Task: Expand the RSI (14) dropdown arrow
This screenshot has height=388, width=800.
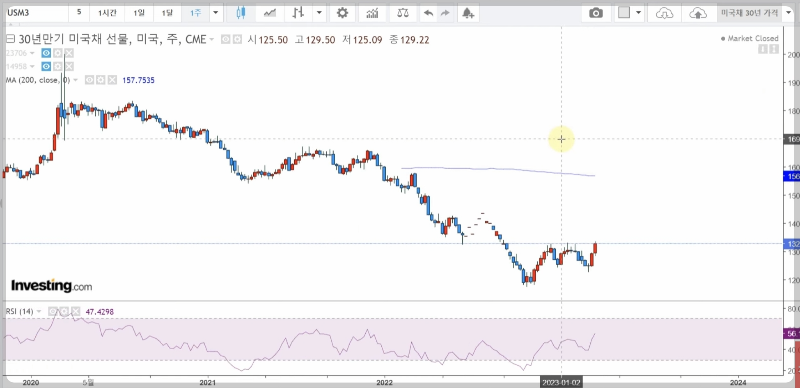Action: [x=40, y=311]
